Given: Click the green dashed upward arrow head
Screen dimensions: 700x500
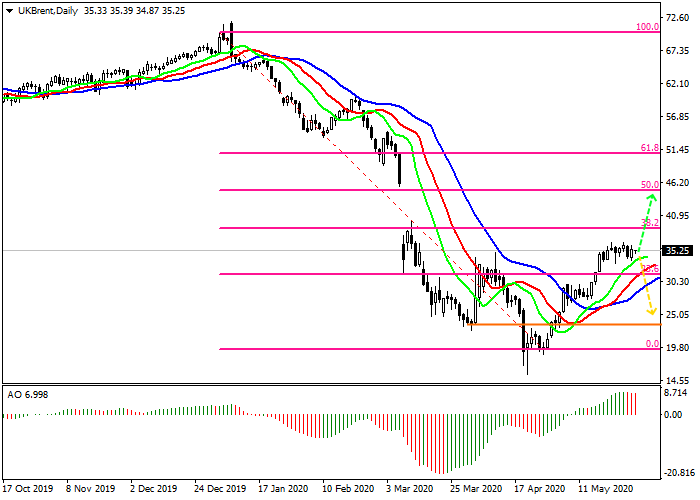Looking at the screenshot, I should pyautogui.click(x=649, y=197).
